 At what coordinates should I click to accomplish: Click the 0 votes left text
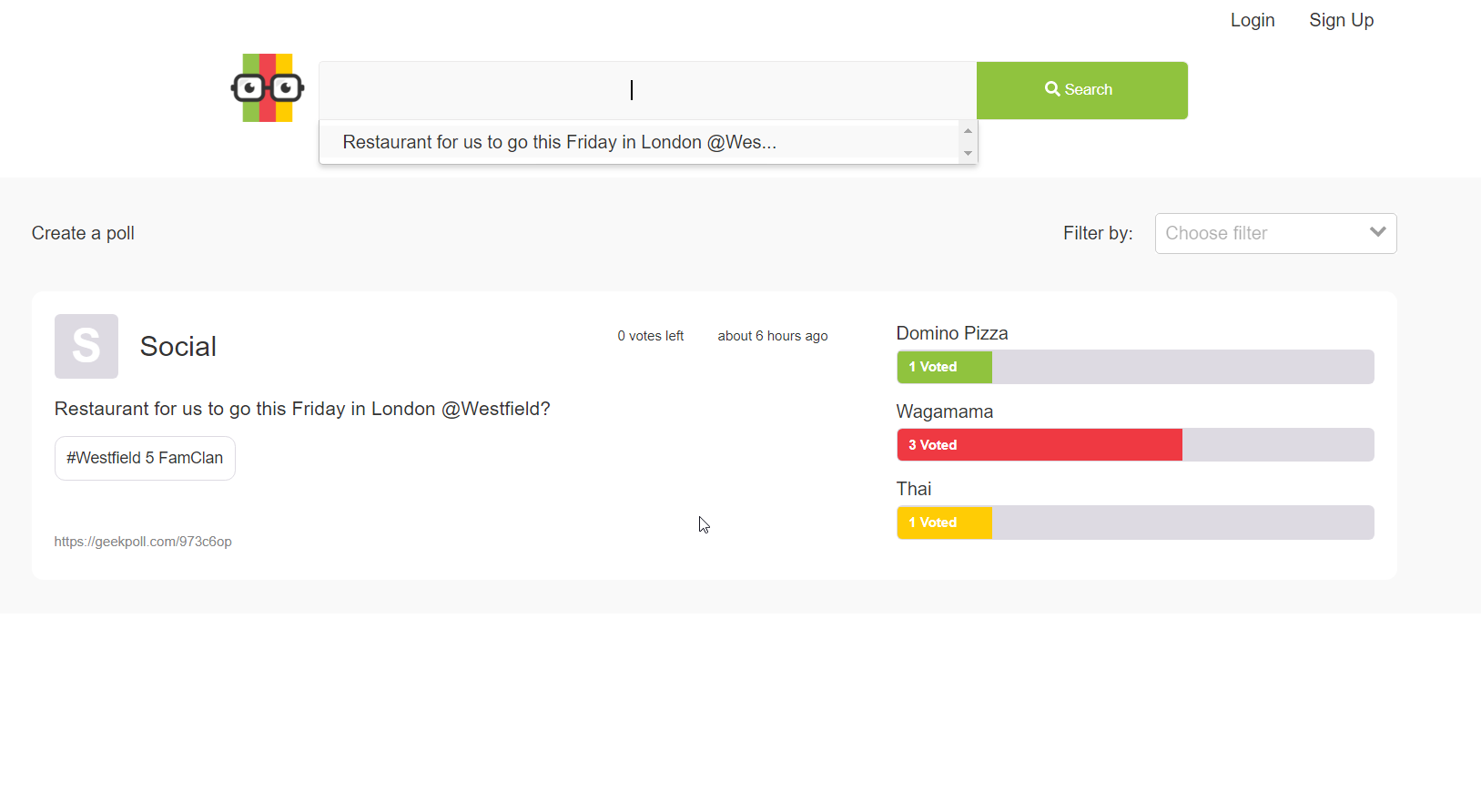651,336
